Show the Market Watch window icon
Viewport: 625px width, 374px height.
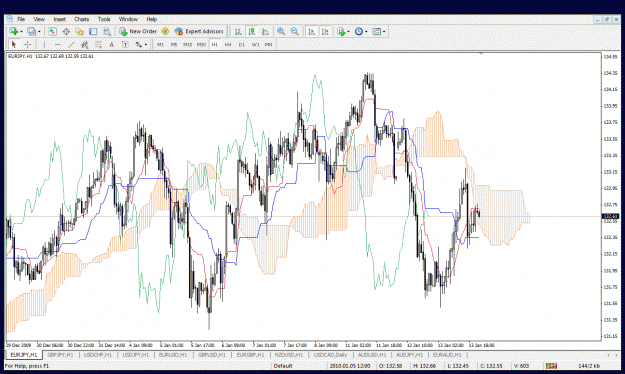point(52,31)
